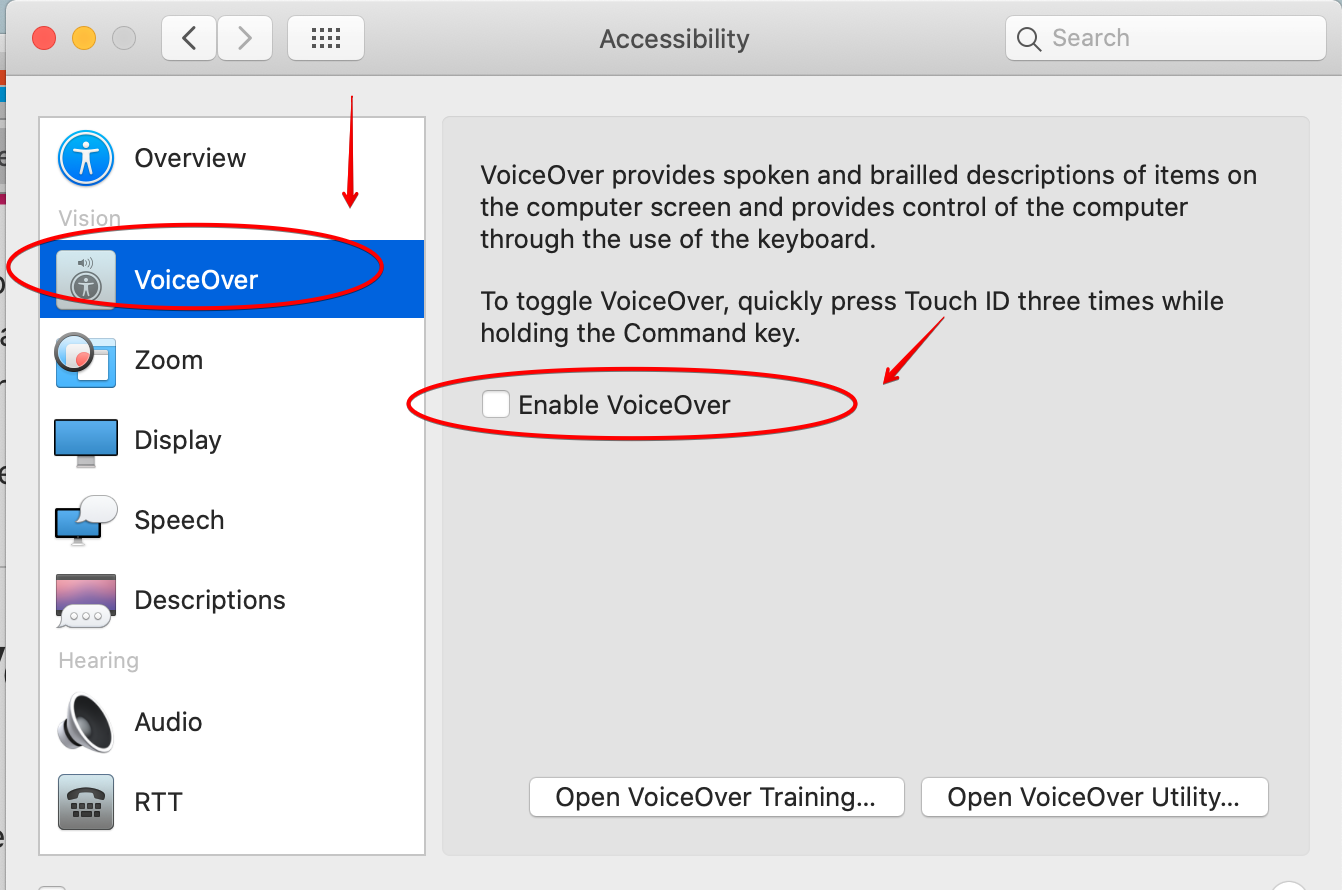Viewport: 1342px width, 890px height.
Task: Select the VoiceOver icon in sidebar
Action: coord(86,279)
